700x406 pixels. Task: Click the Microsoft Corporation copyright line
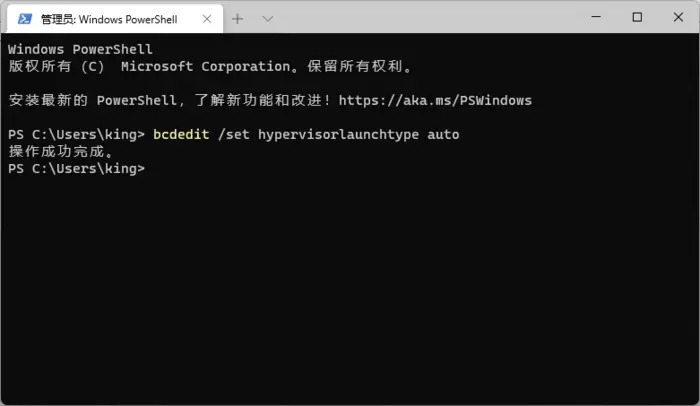(210, 66)
